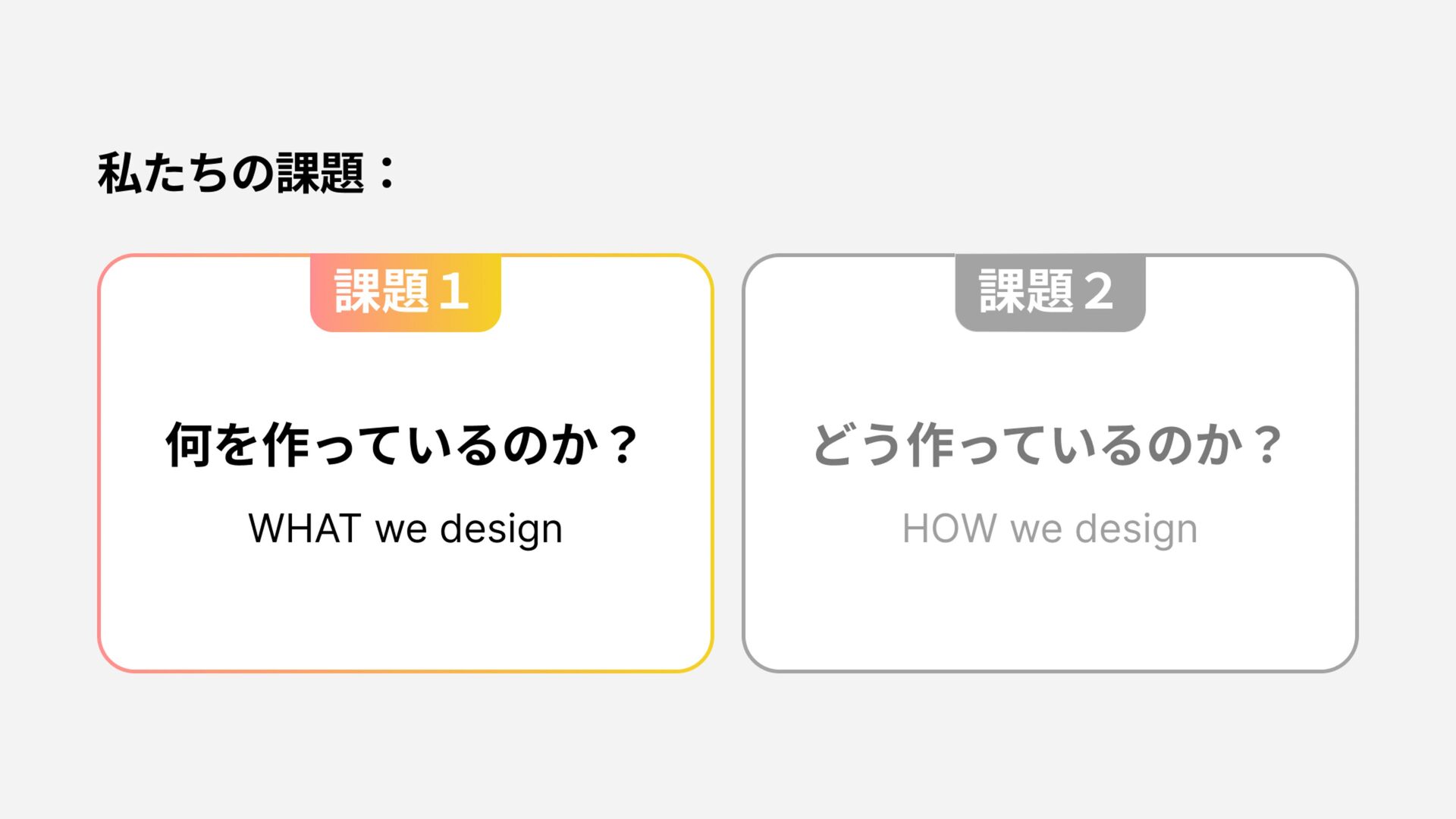Click the word WHAT in the left card
The width and height of the screenshot is (1456, 819).
[x=304, y=529]
